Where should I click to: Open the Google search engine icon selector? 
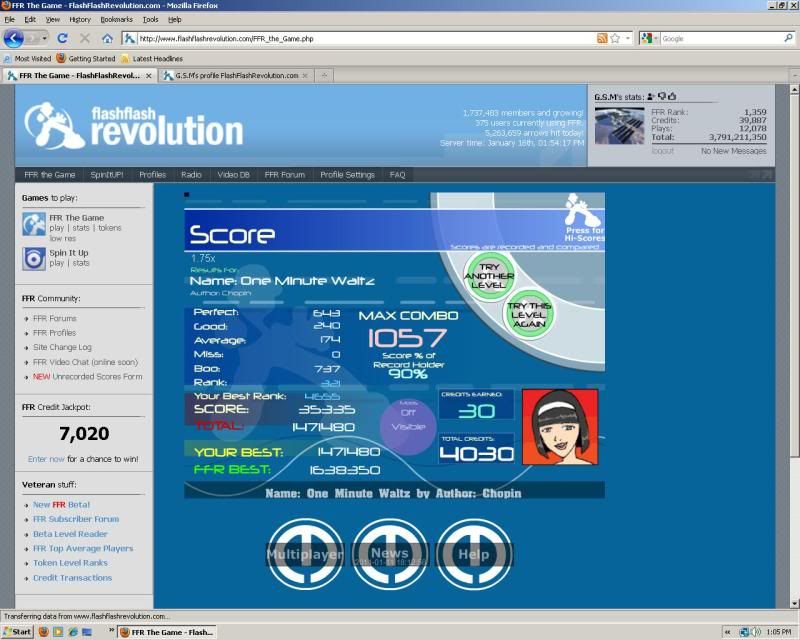tap(650, 38)
